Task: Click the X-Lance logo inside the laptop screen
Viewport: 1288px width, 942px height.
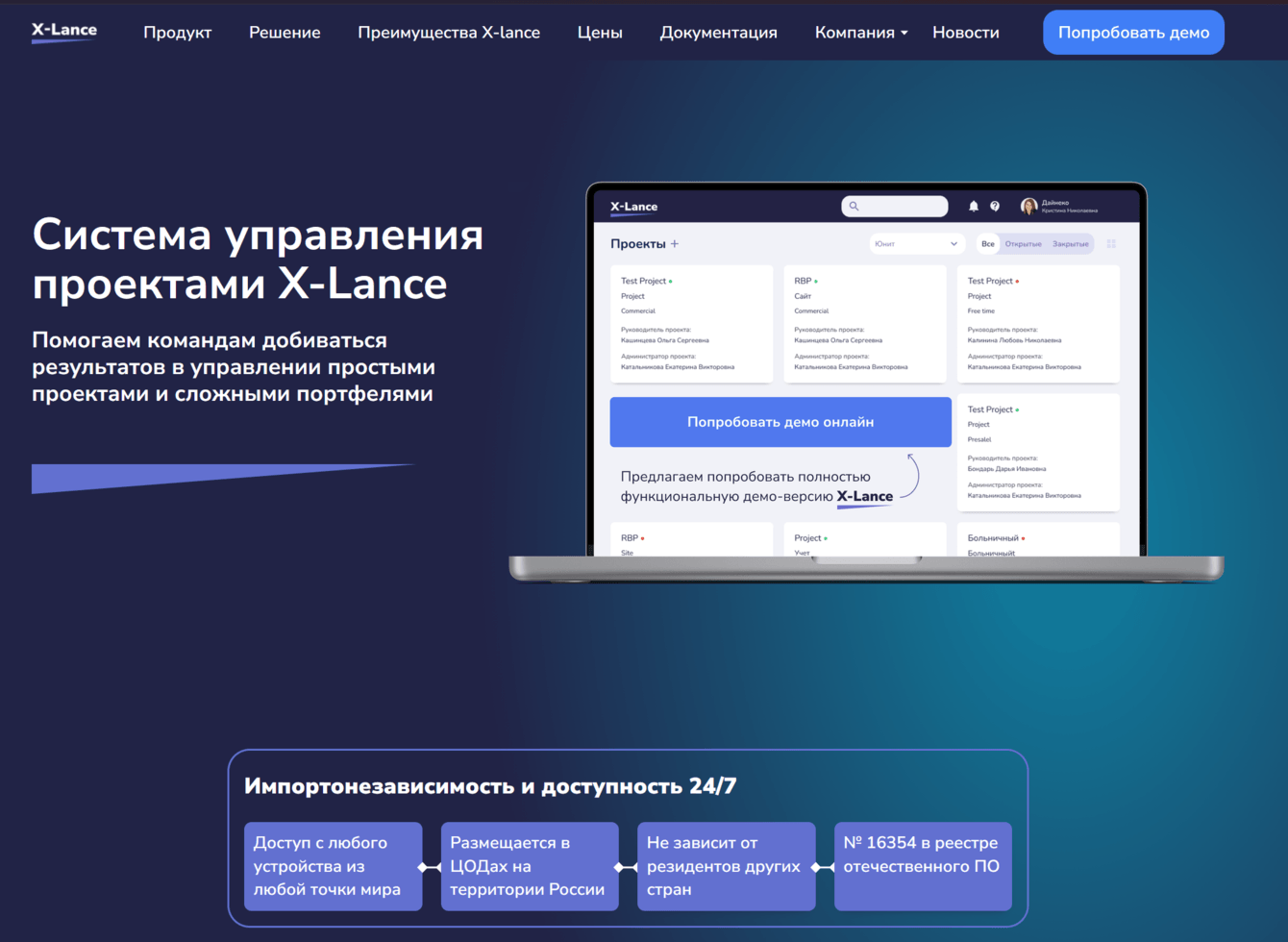Action: click(x=634, y=208)
